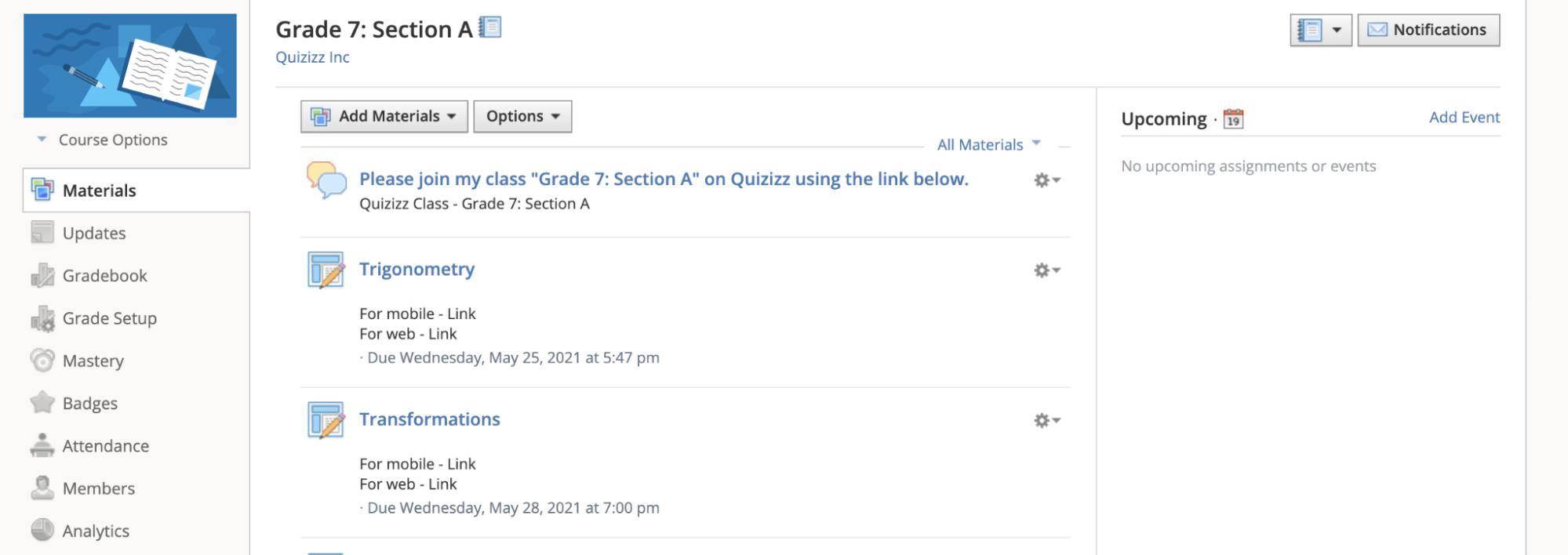Viewport: 1568px width, 555px height.
Task: Click the course banner thumbnail image
Action: point(130,66)
